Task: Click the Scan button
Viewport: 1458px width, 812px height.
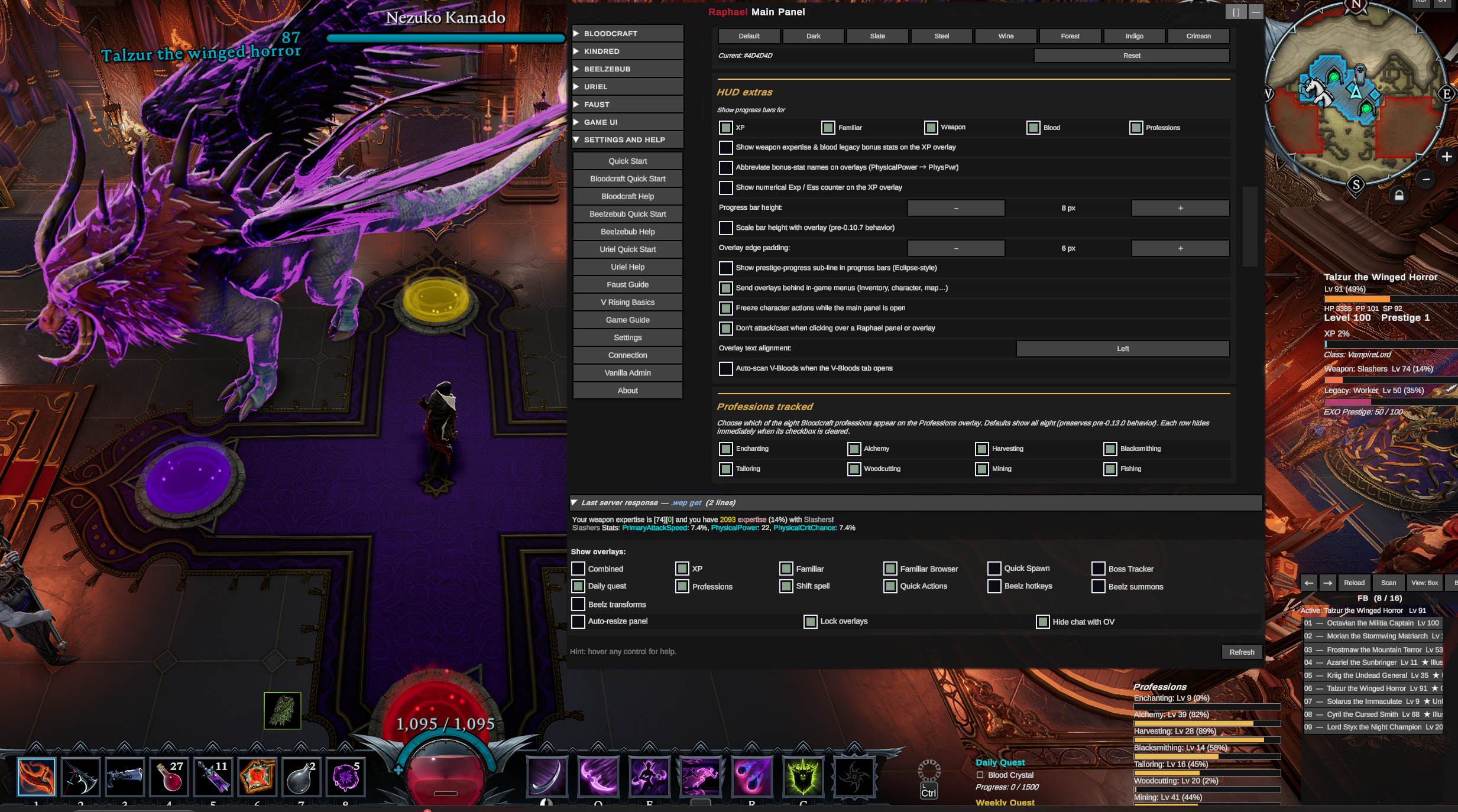Action: [x=1389, y=583]
